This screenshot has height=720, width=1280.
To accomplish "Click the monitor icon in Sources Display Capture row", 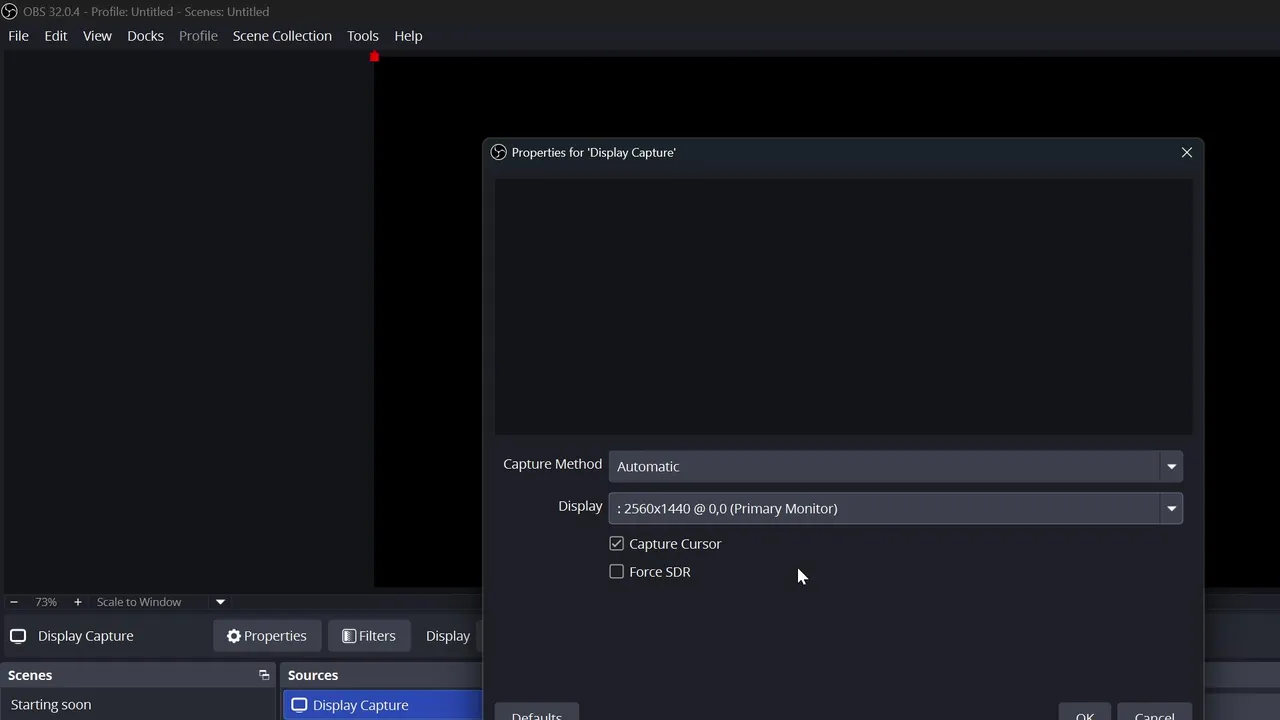I will point(299,705).
